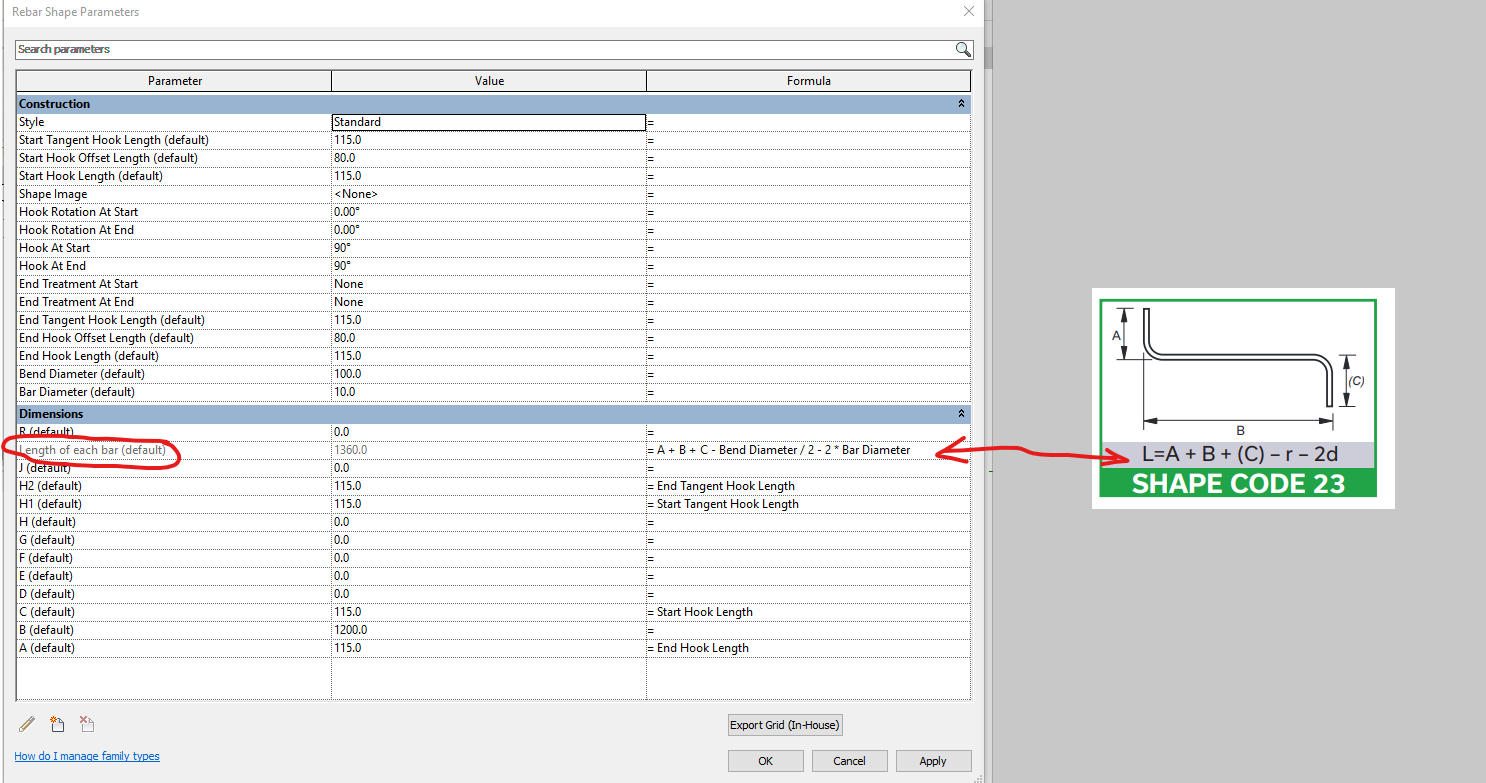Select the Hook At Start 90° value
Image resolution: width=1486 pixels, height=783 pixels.
[x=488, y=247]
